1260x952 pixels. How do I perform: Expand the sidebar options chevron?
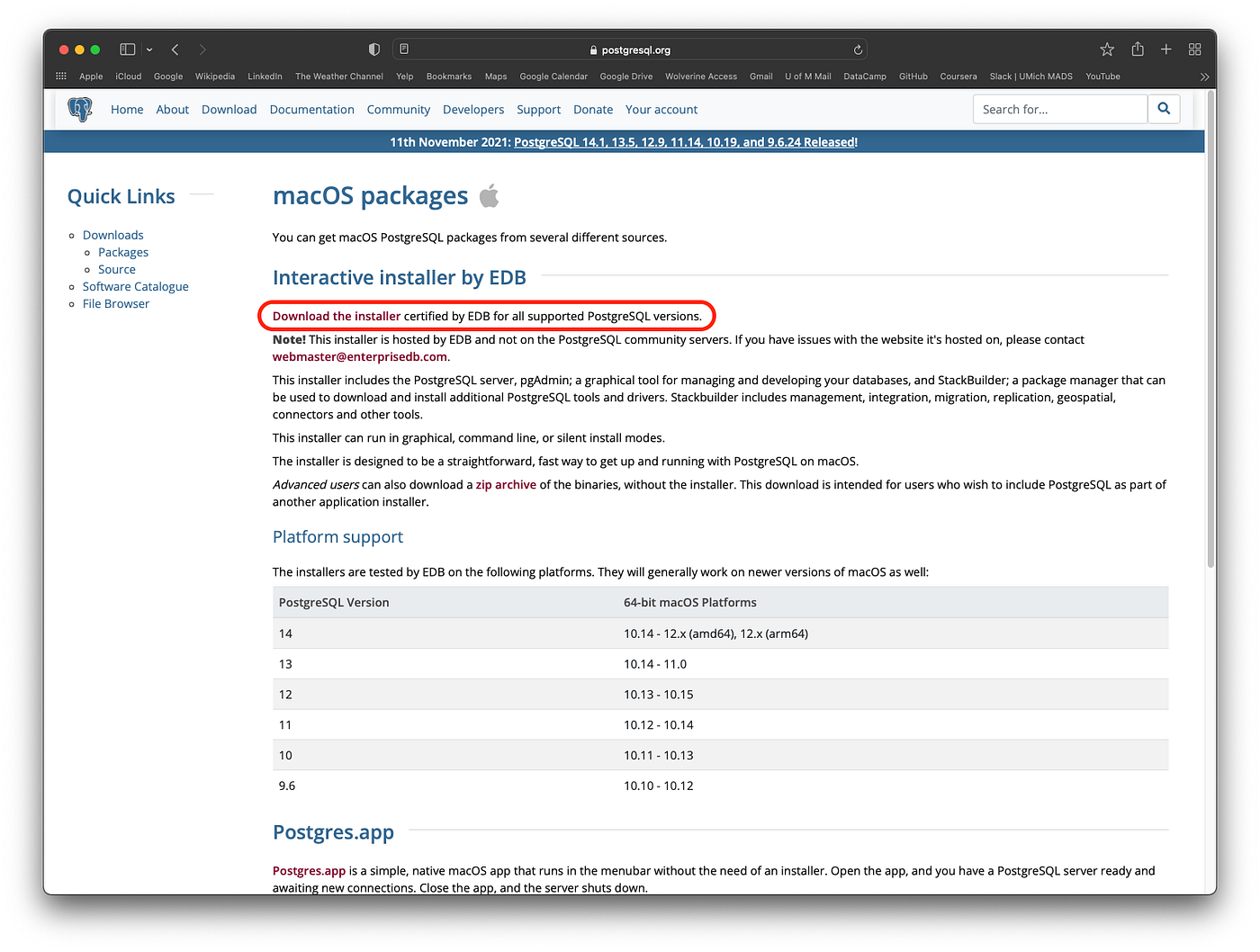[x=149, y=49]
